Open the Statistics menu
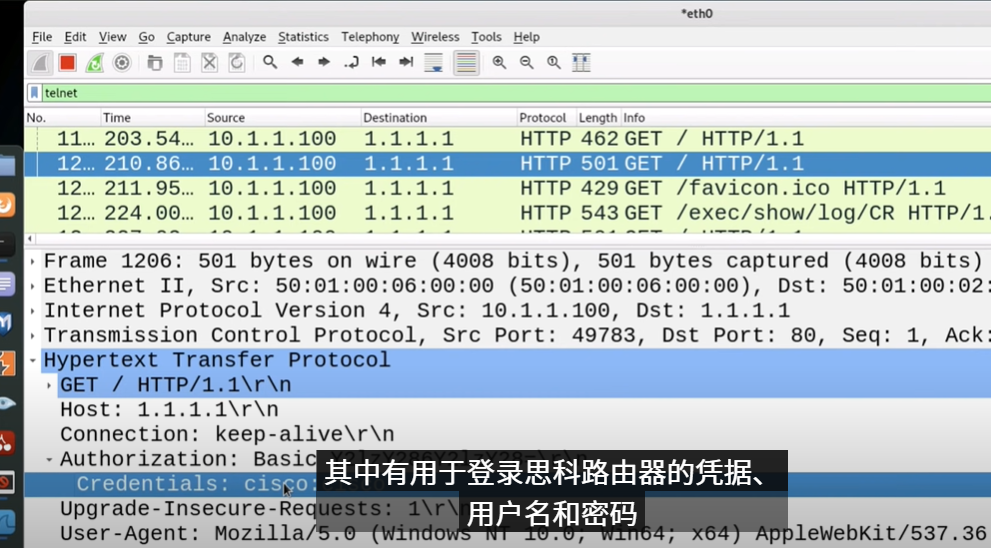The image size is (991, 548). point(303,37)
